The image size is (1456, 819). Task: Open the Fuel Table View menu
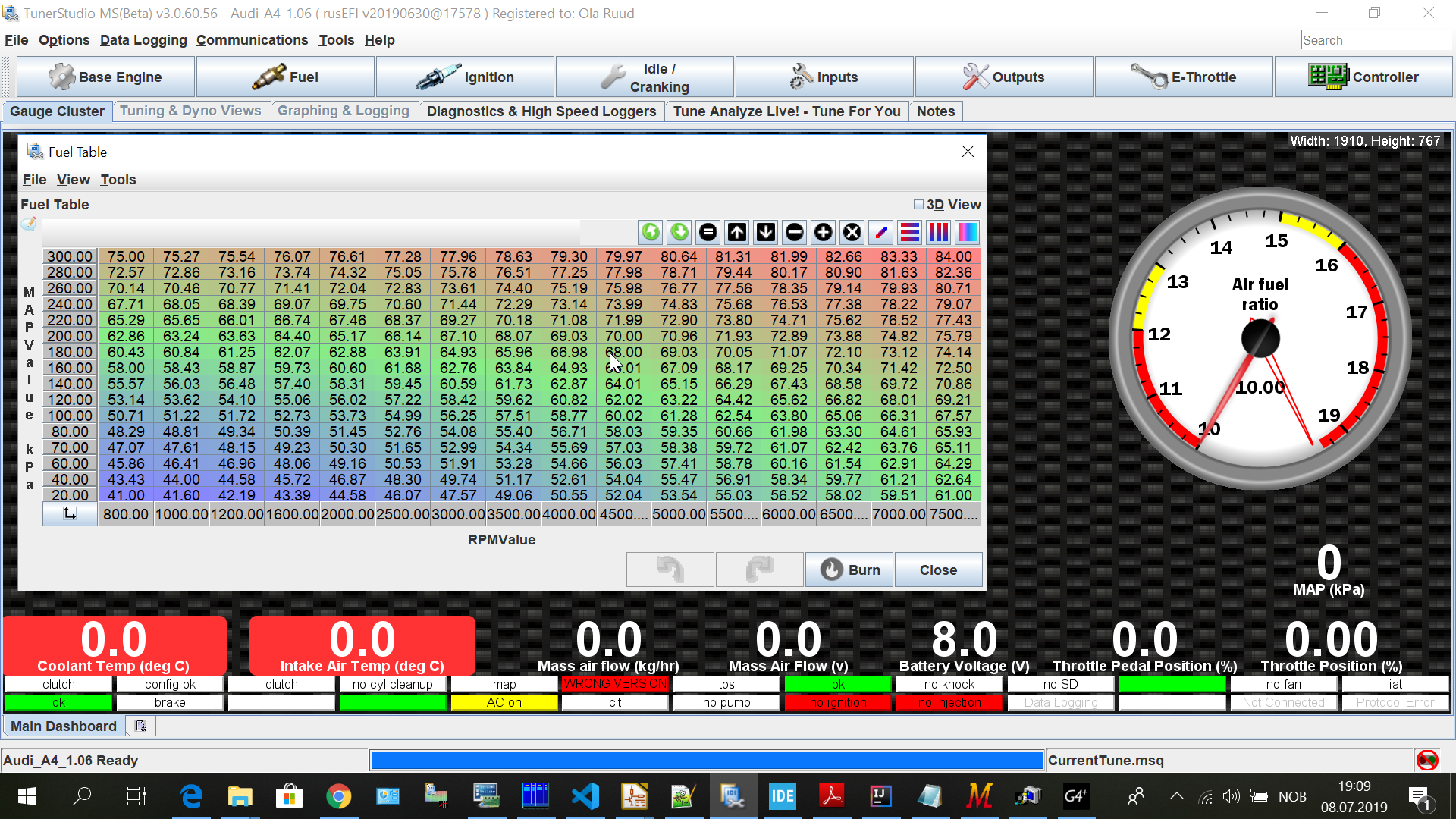click(73, 180)
